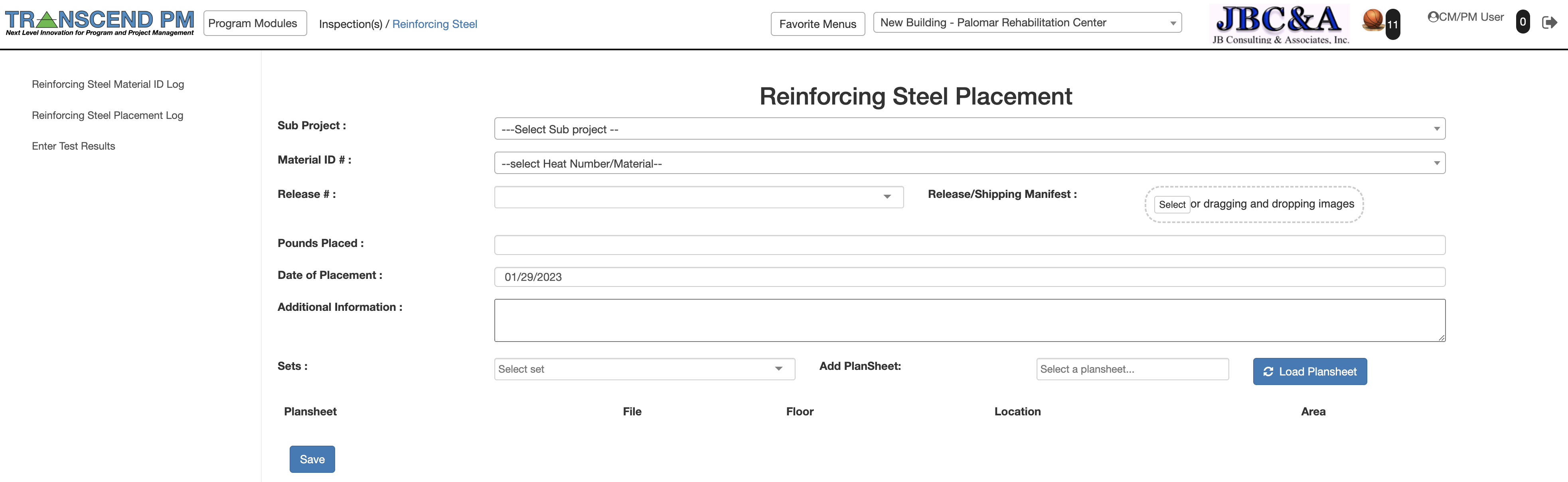Open Favorite Menus
This screenshot has width=1568, height=482.
[818, 24]
